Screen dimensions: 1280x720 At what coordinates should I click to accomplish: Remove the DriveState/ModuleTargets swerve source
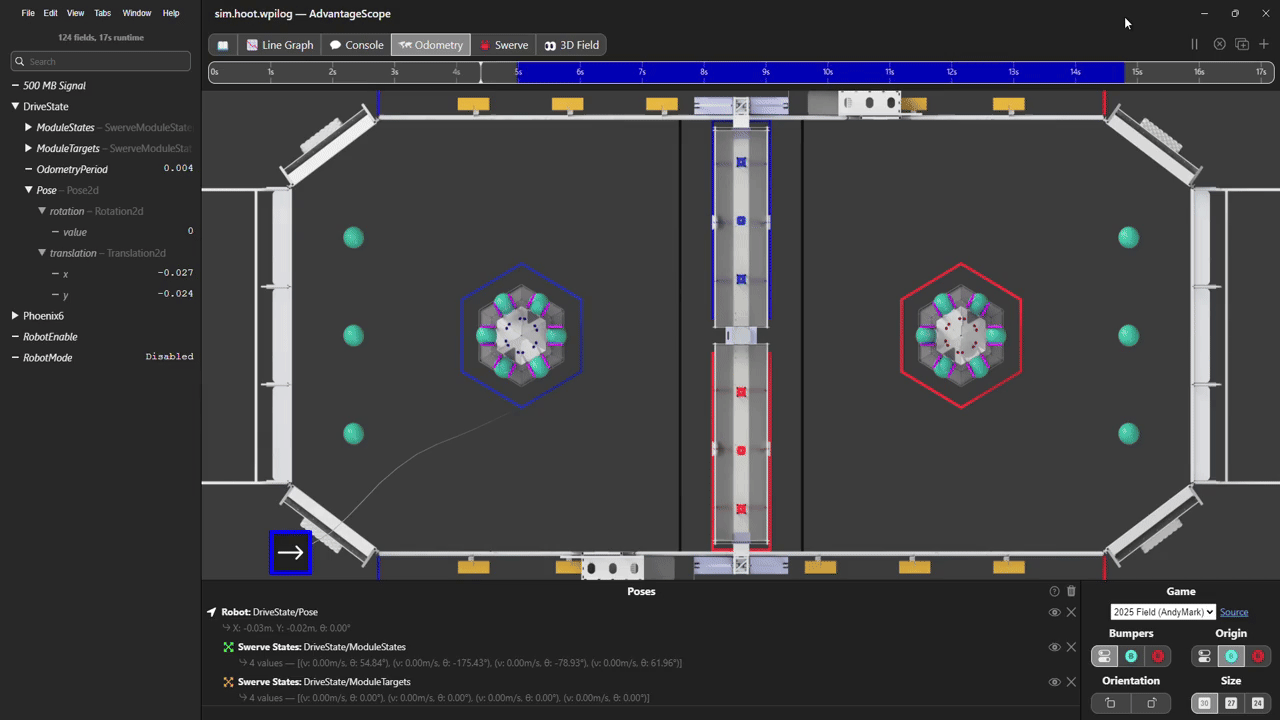pos(1071,682)
